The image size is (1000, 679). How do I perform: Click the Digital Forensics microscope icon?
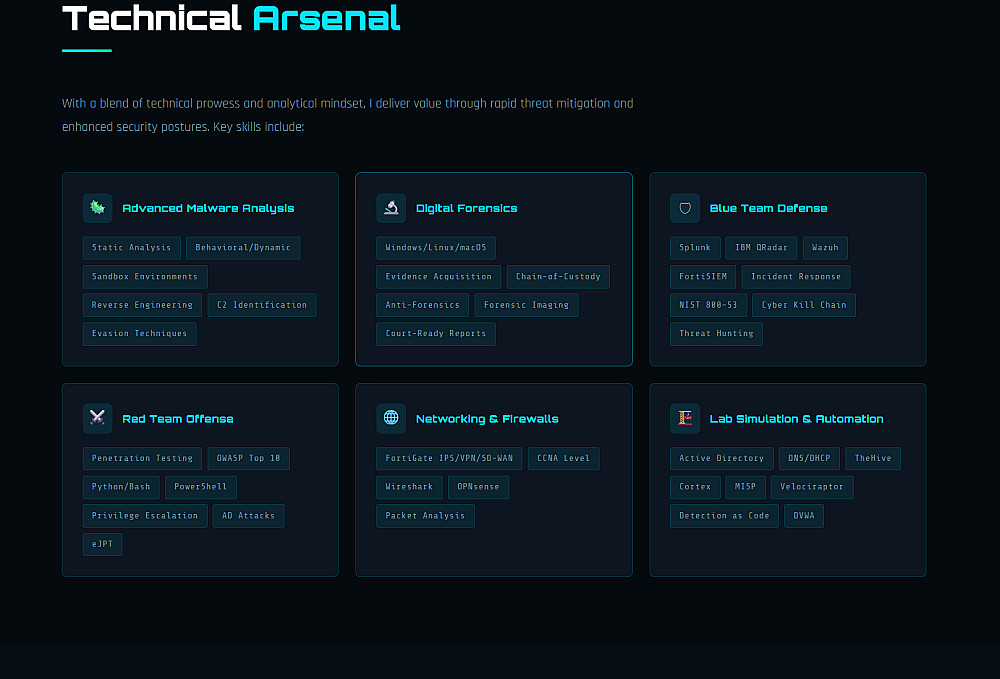[391, 208]
